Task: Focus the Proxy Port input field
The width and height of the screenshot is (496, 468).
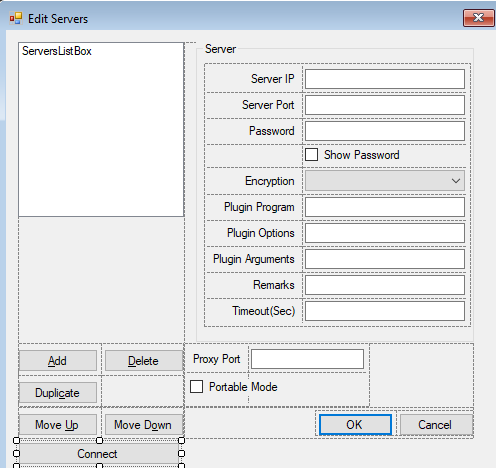Action: tap(307, 359)
